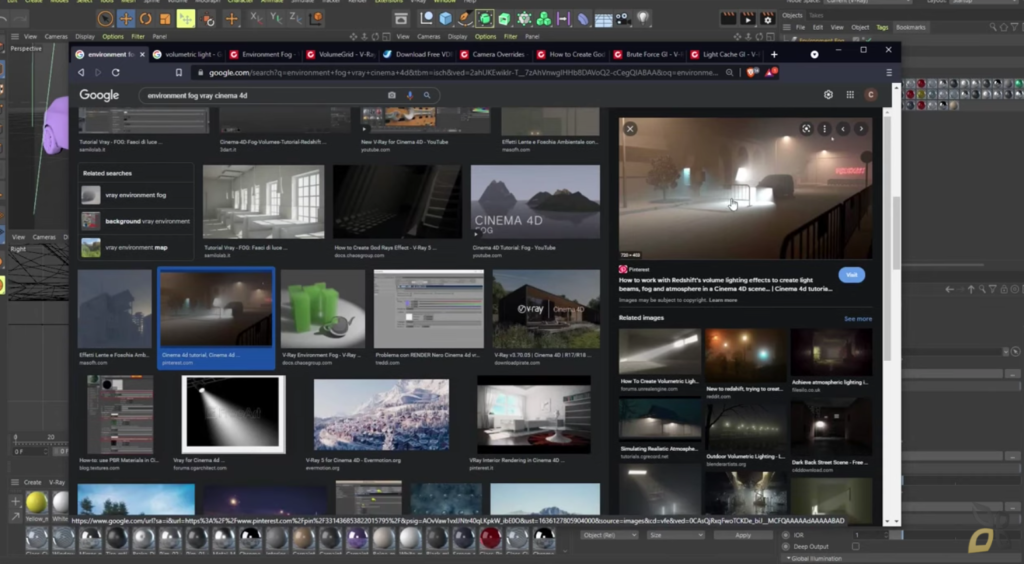
Task: Click search magnifier icon in Objects manager
Action: (x=993, y=27)
